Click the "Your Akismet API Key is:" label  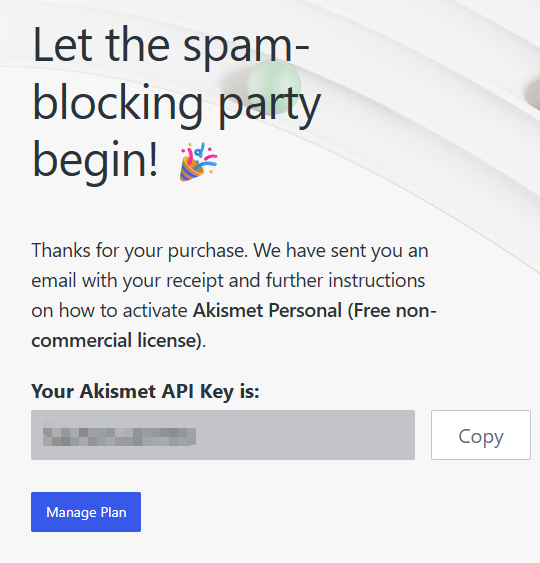coord(145,391)
